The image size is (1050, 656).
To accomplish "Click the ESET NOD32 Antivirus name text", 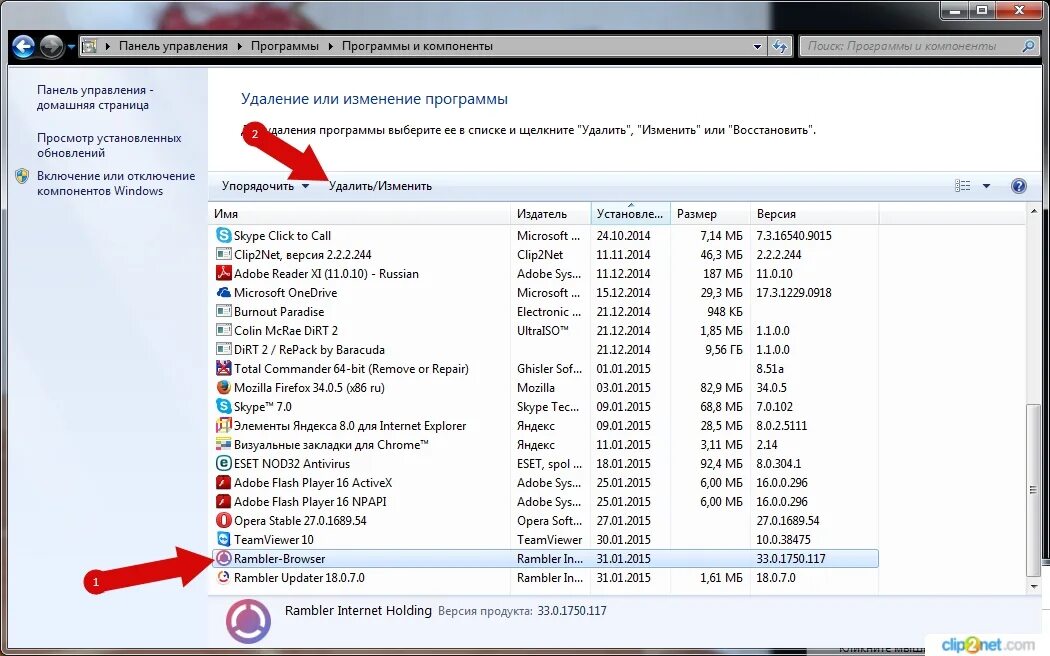I will (x=291, y=463).
